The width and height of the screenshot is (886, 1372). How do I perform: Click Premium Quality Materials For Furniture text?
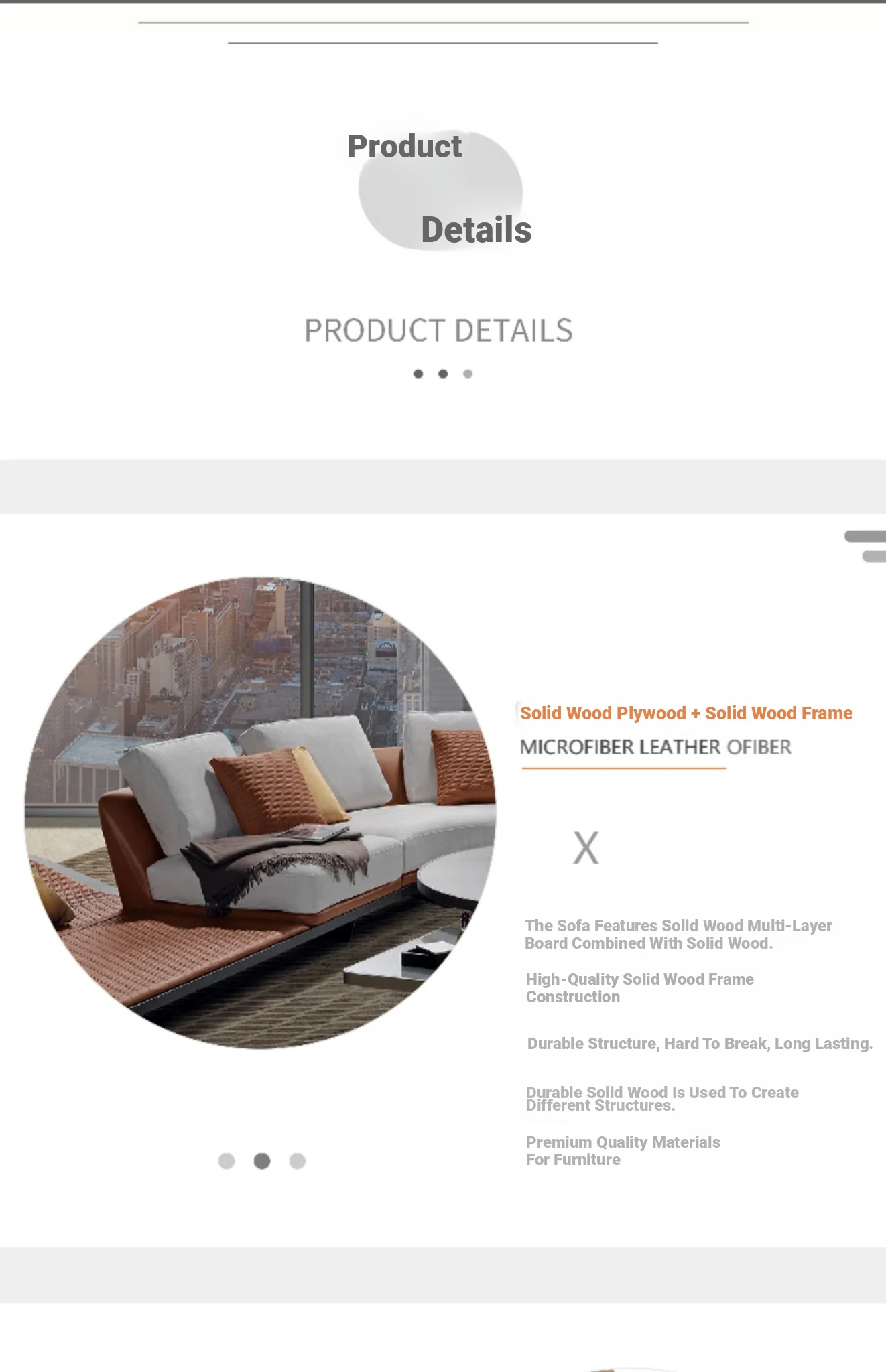pos(623,1151)
